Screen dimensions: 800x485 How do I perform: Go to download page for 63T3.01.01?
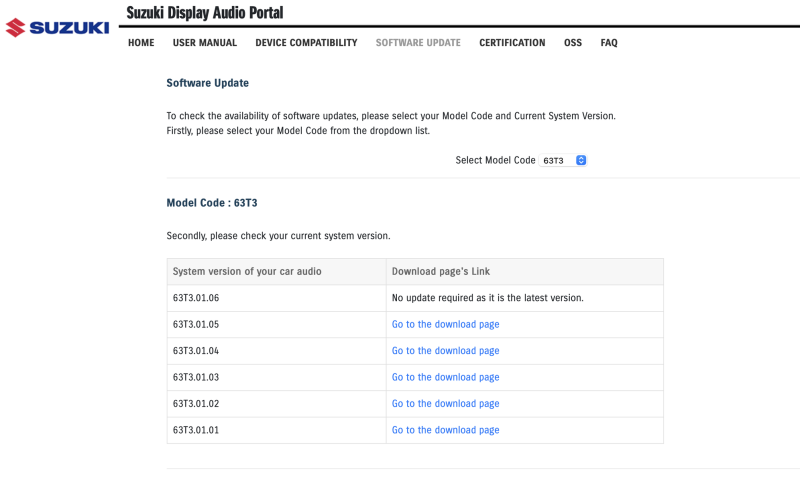tap(445, 430)
